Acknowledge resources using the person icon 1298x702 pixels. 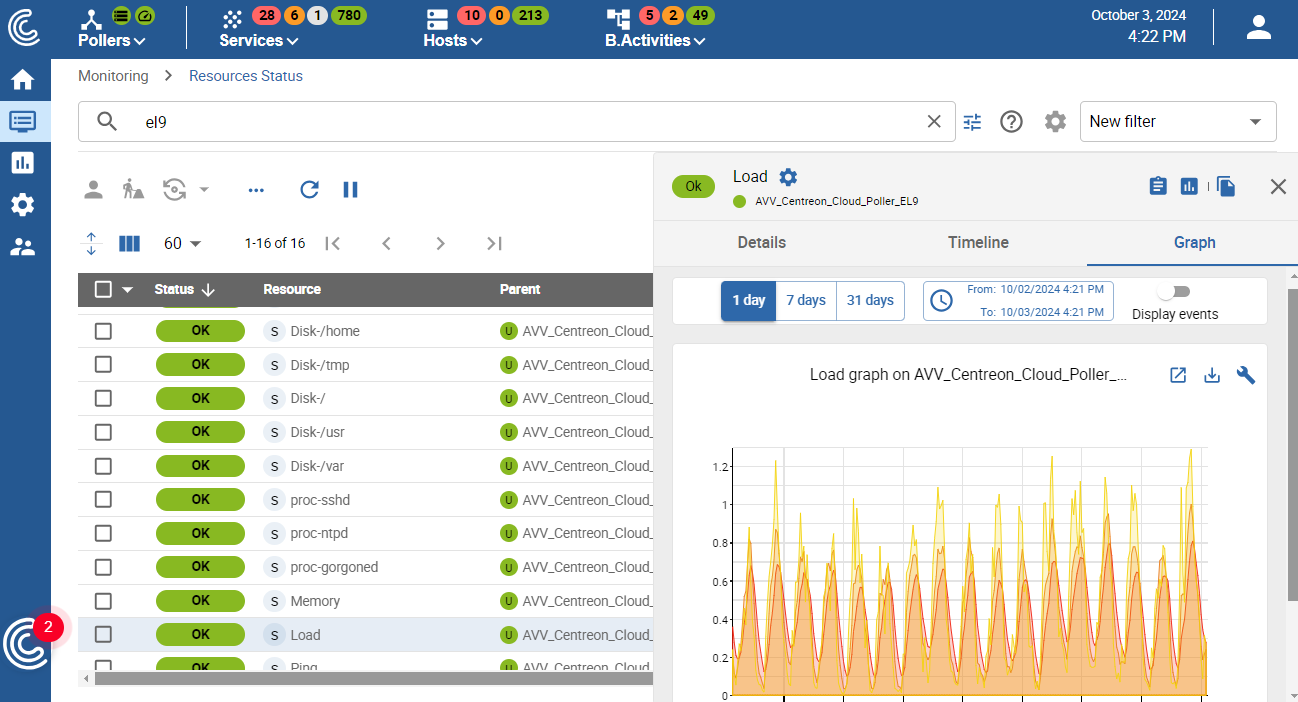click(93, 189)
